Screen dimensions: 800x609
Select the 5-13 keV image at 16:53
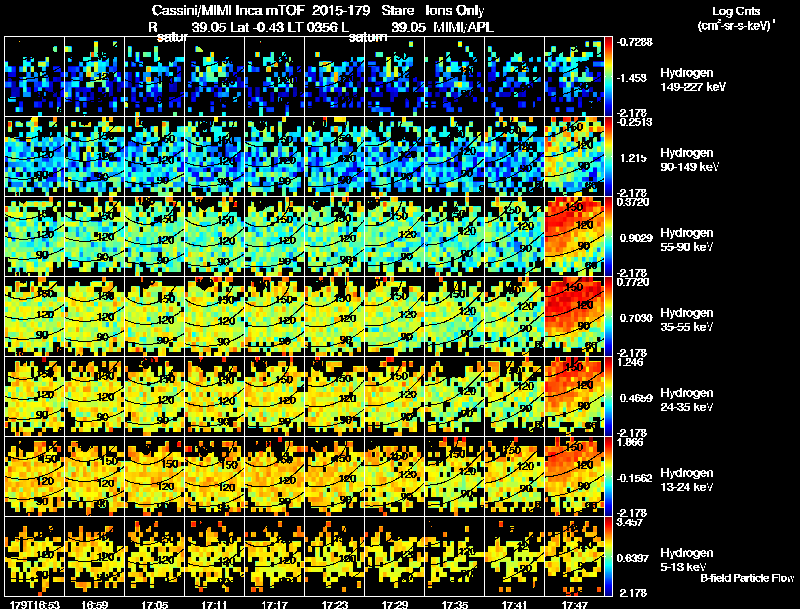pyautogui.click(x=34, y=556)
